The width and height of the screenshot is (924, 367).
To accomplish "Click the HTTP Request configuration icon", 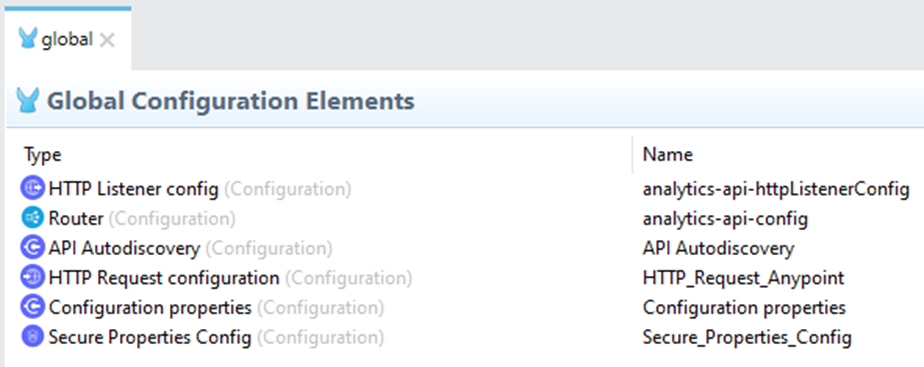I will coord(33,277).
